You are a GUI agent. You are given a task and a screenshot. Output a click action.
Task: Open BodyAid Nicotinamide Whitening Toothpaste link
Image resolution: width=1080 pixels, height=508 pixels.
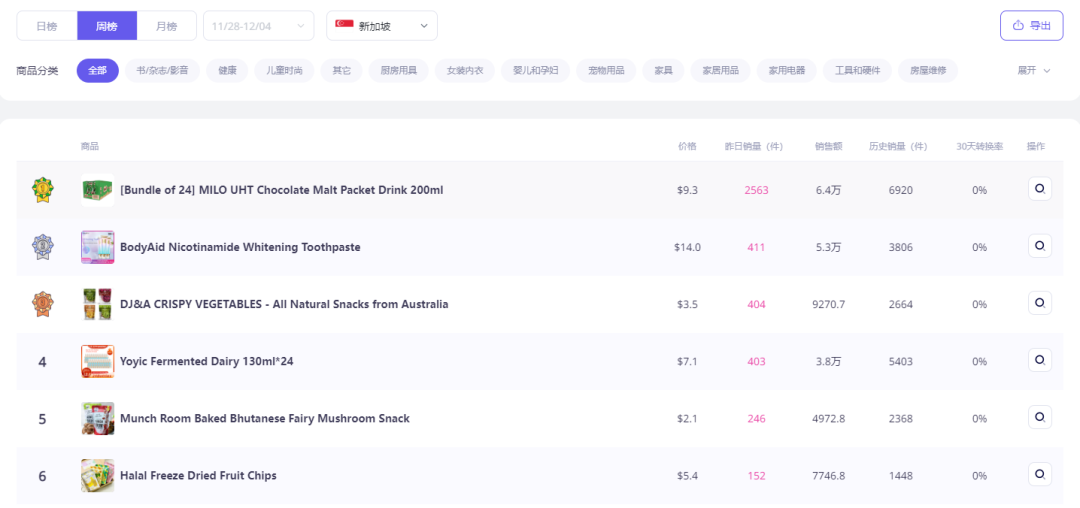(240, 246)
